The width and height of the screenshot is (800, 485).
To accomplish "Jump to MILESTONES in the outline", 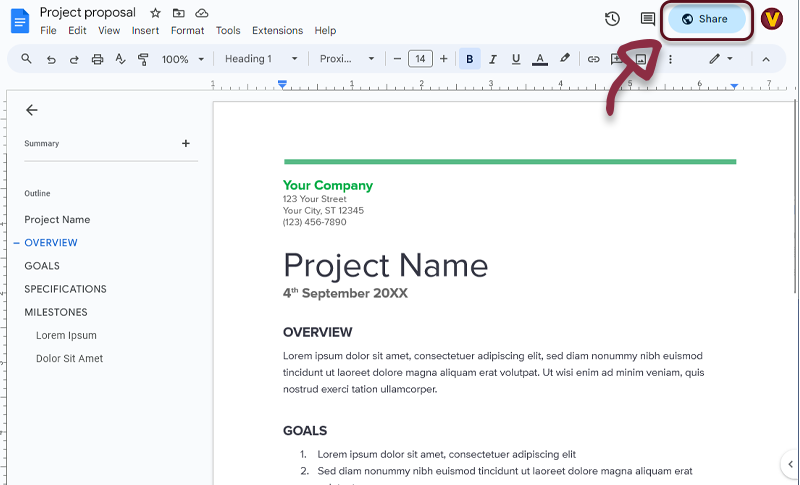I will tap(56, 312).
